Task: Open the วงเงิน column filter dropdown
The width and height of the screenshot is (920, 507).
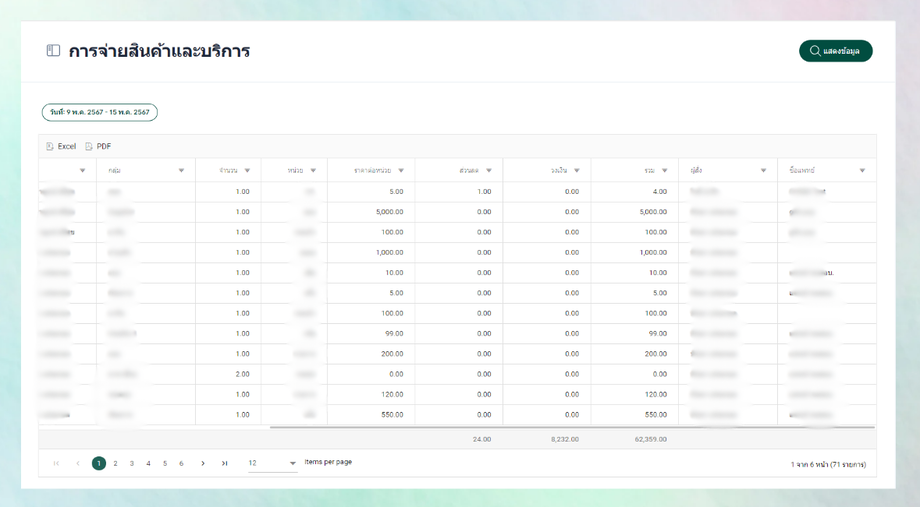Action: 577,170
